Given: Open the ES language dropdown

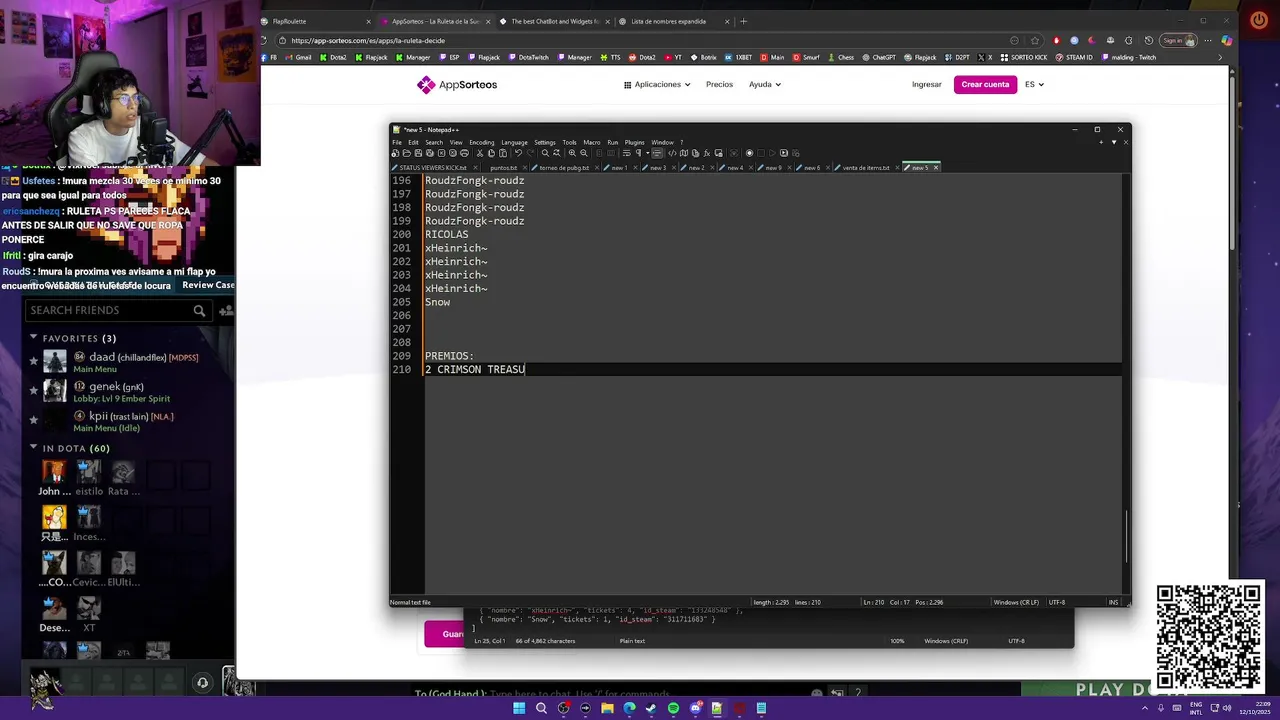Looking at the screenshot, I should pos(1034,85).
